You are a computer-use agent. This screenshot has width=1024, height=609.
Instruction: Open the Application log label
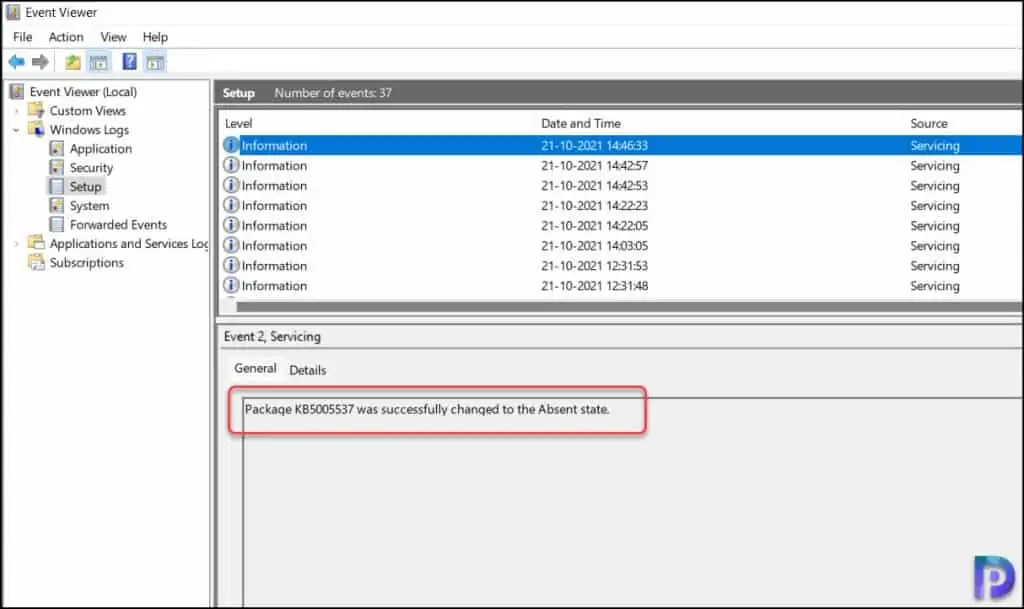[x=101, y=149]
